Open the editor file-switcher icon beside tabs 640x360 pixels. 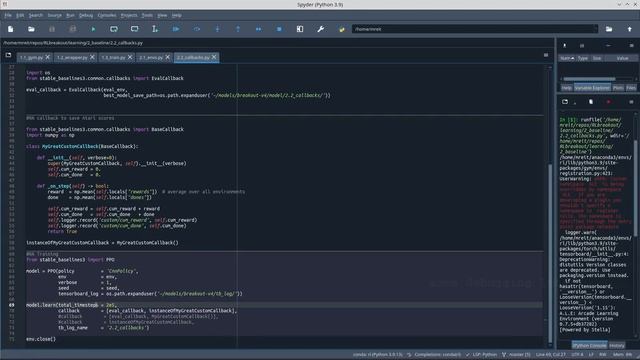(x=8, y=55)
